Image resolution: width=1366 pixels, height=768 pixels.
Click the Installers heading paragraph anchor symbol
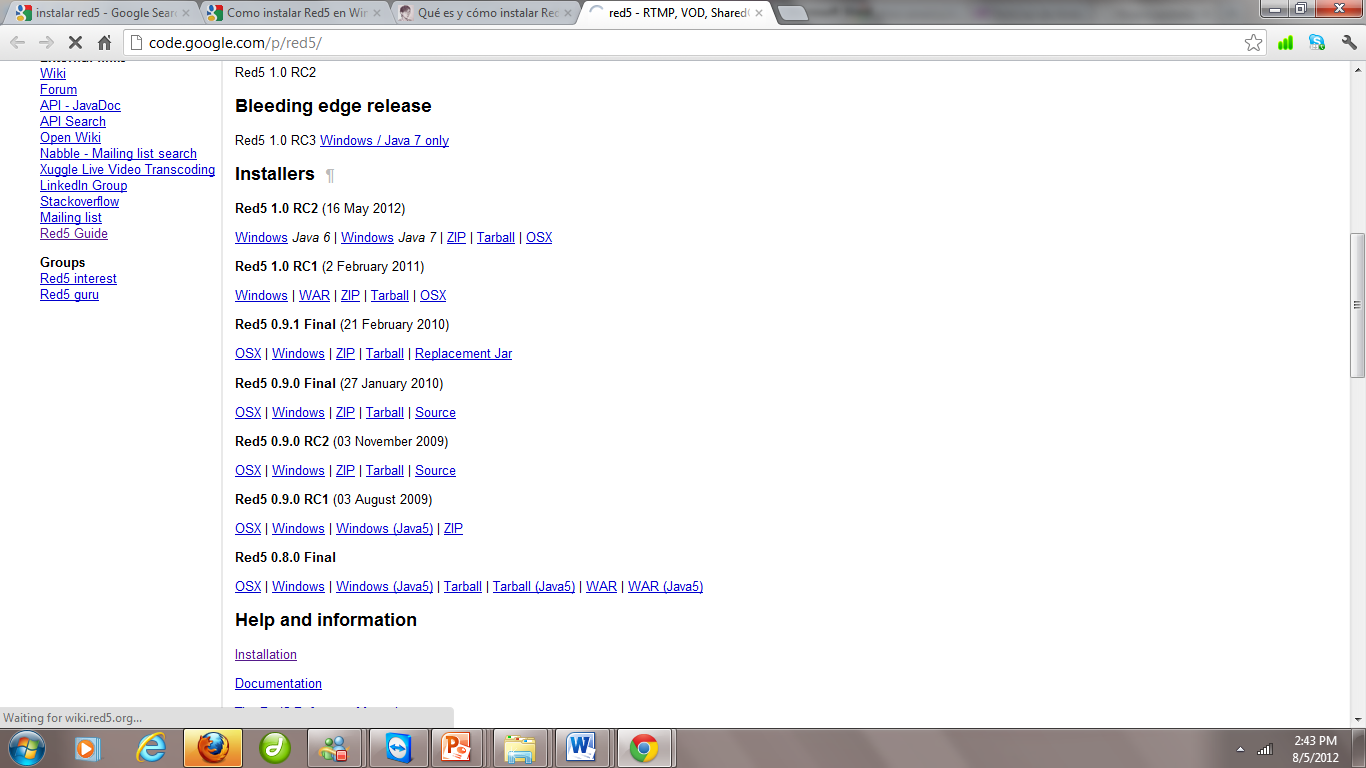[330, 175]
